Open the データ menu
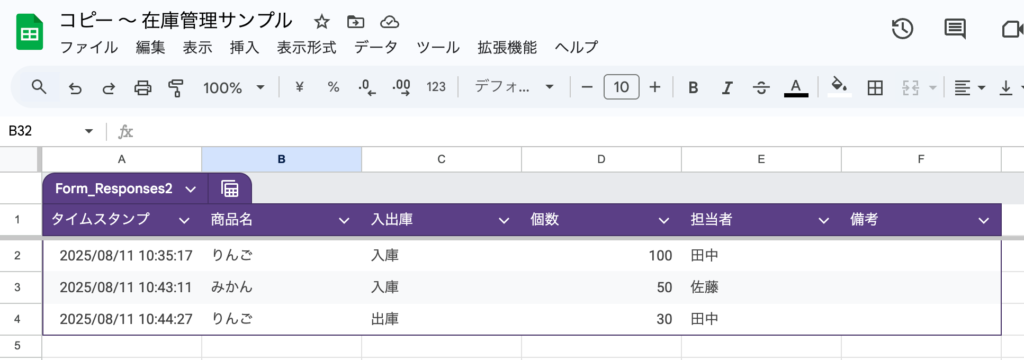Image resolution: width=1024 pixels, height=360 pixels. click(x=376, y=48)
